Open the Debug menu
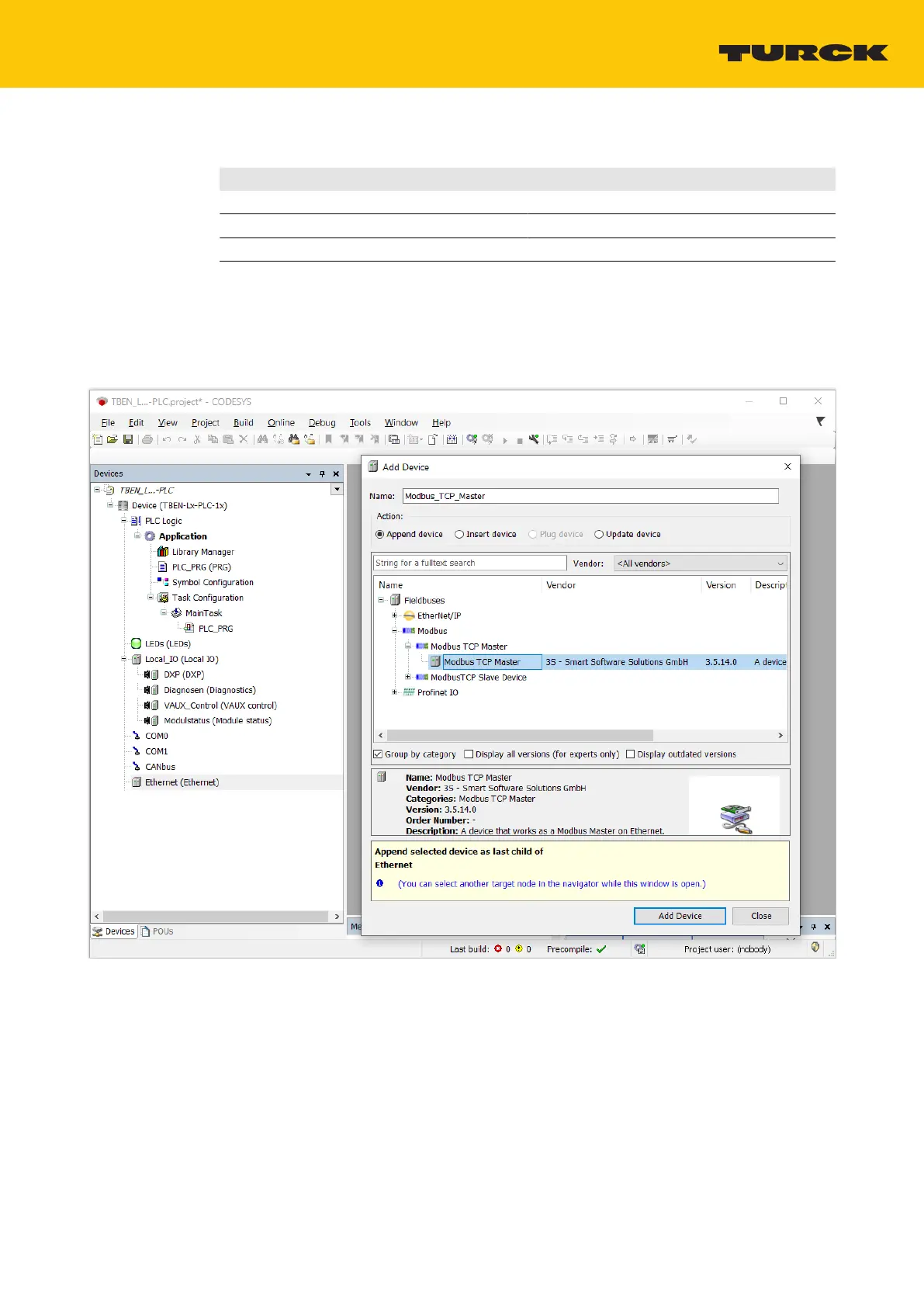 coord(322,422)
